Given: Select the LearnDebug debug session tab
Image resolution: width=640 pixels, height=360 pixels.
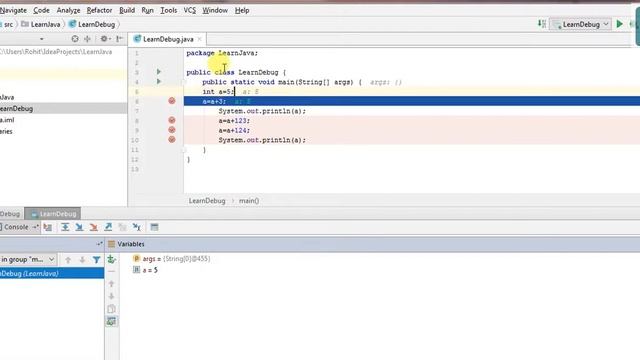Looking at the screenshot, I should click(53, 213).
